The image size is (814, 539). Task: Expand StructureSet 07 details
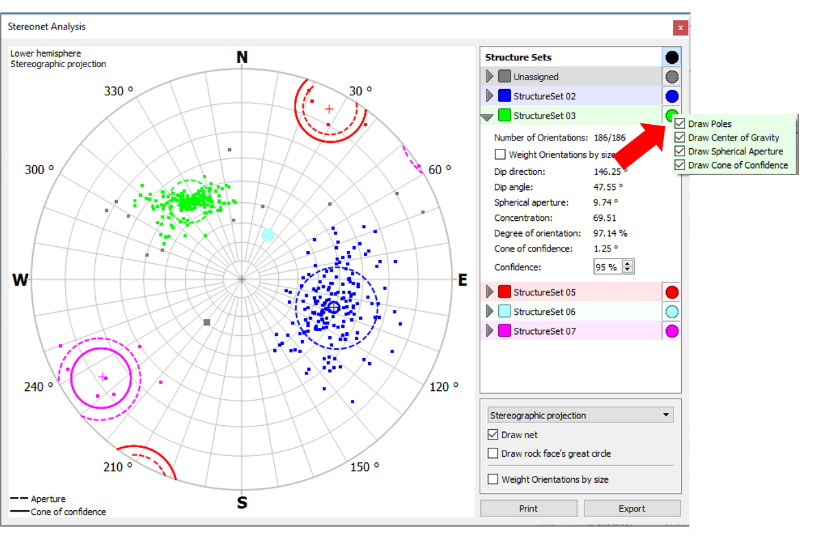pyautogui.click(x=489, y=331)
